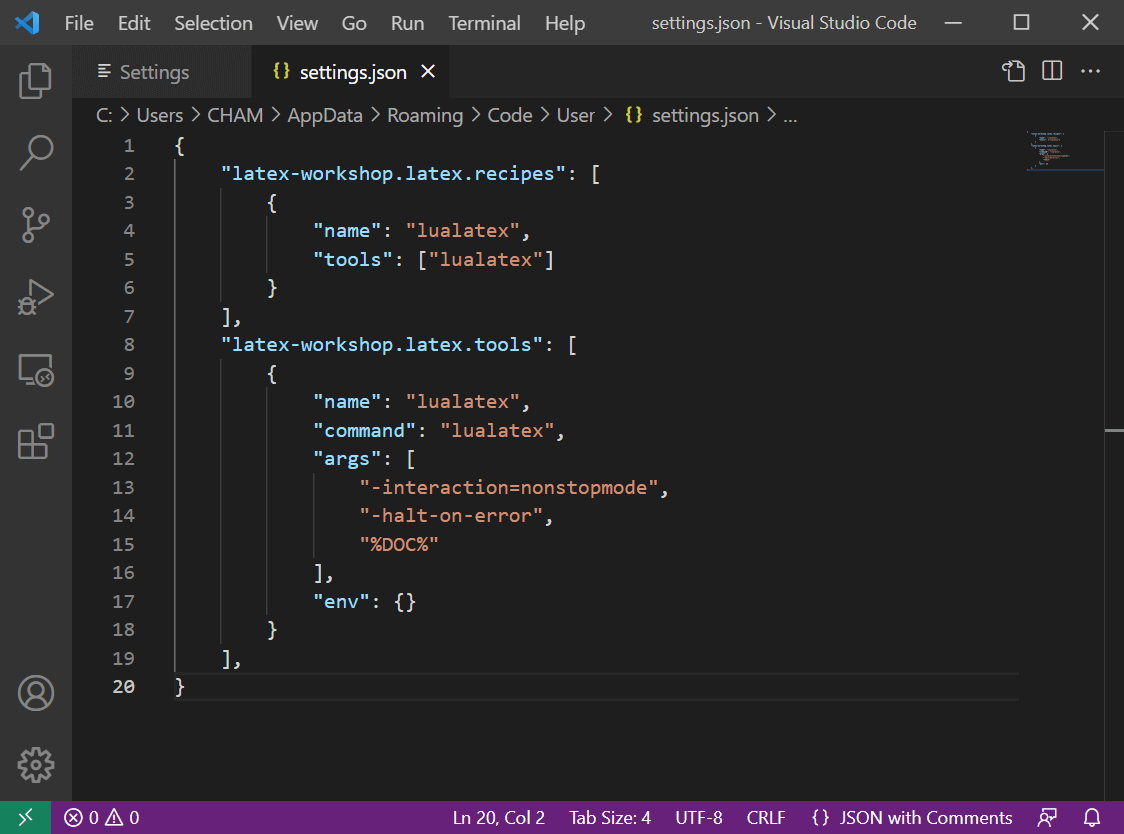Open the Search view in activity bar

[36, 153]
